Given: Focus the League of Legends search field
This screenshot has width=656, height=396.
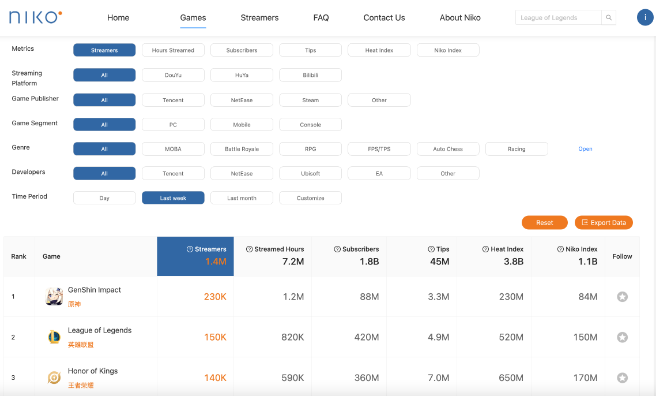Looking at the screenshot, I should (x=558, y=18).
